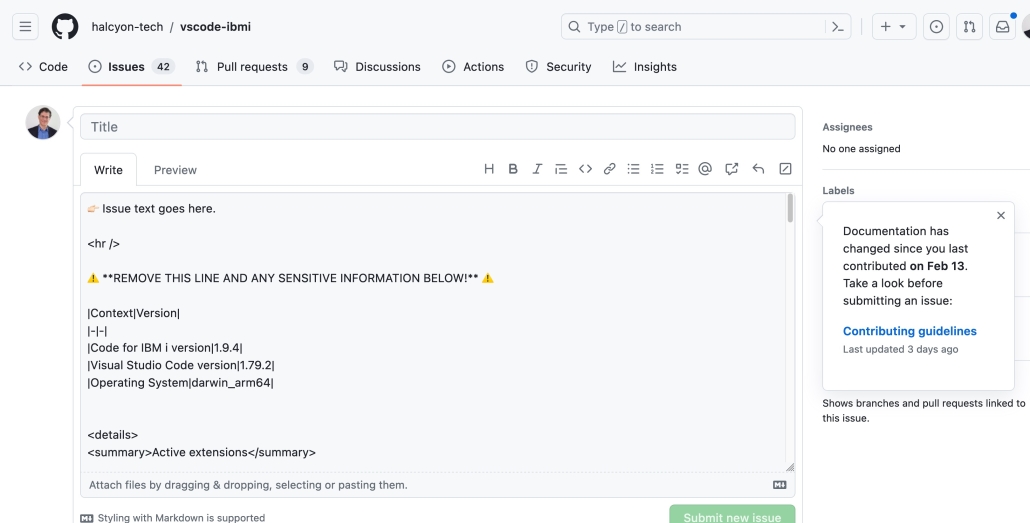
Task: Click Submit new issue button
Action: click(x=732, y=516)
